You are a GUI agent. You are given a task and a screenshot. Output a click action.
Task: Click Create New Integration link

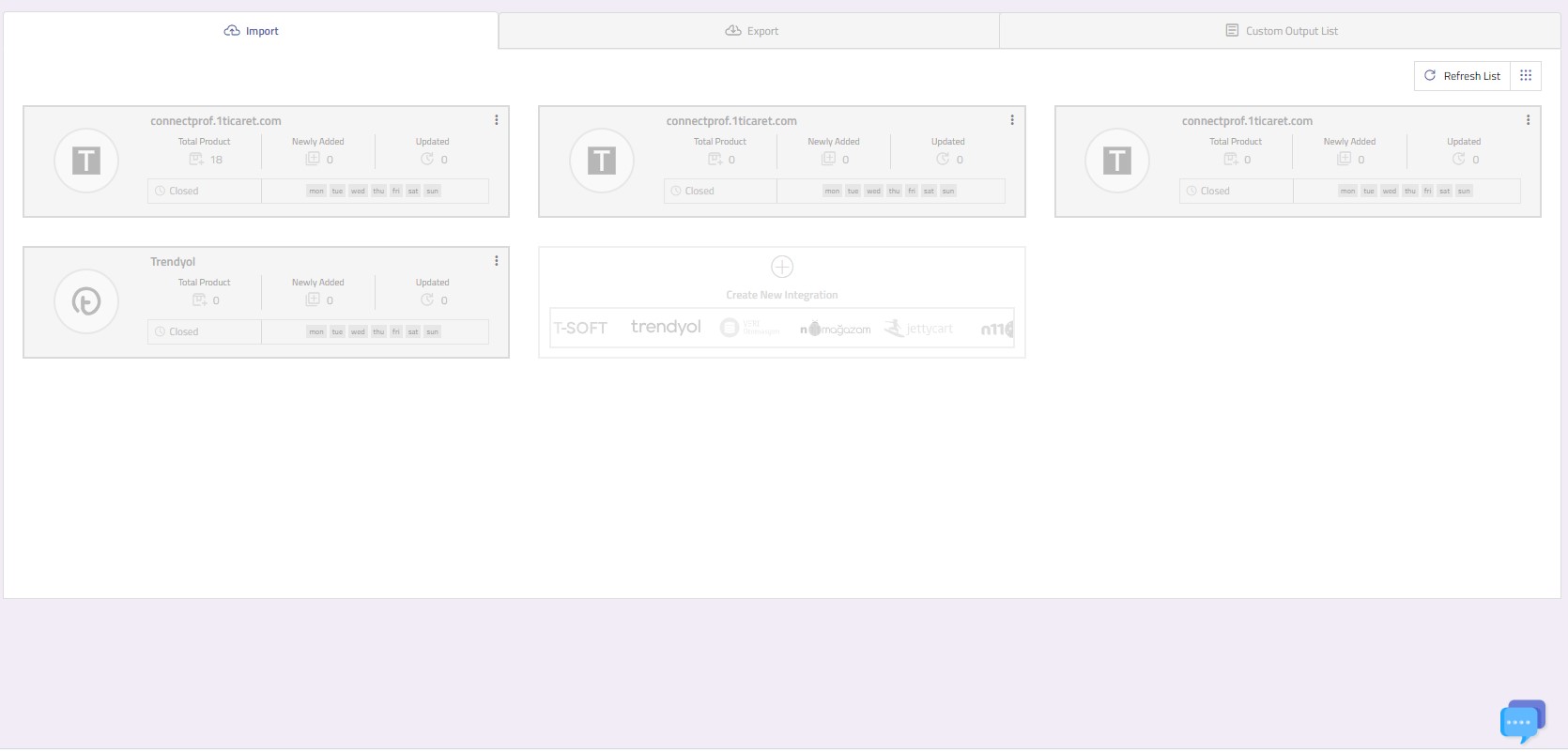(782, 295)
